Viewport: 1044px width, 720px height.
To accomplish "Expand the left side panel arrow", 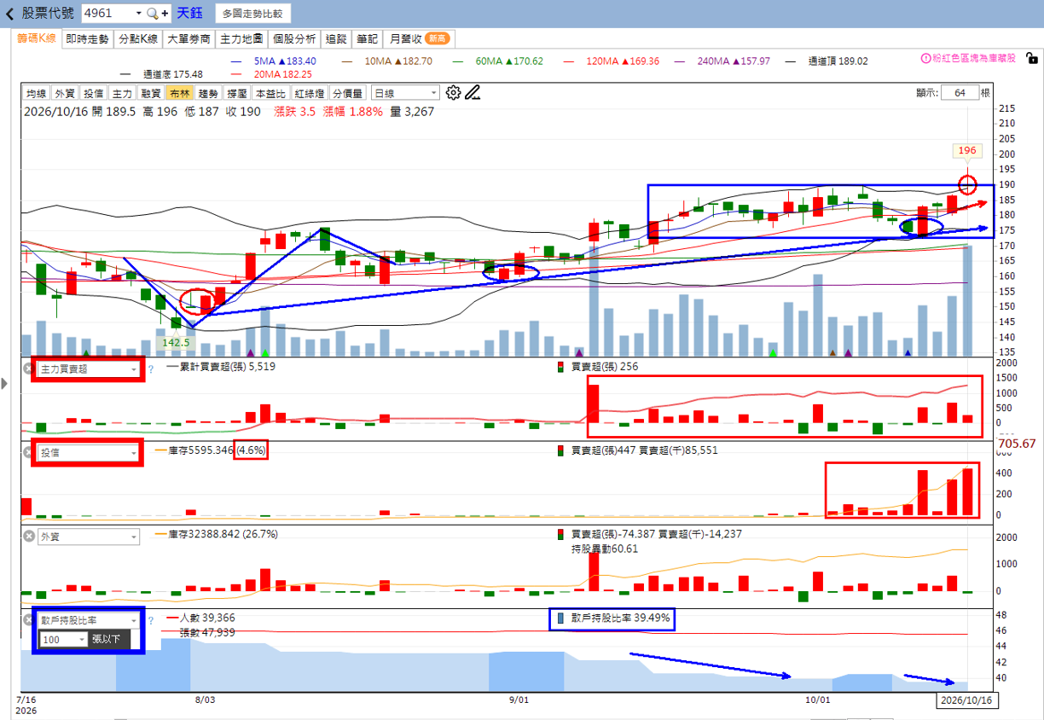I will (x=5, y=383).
